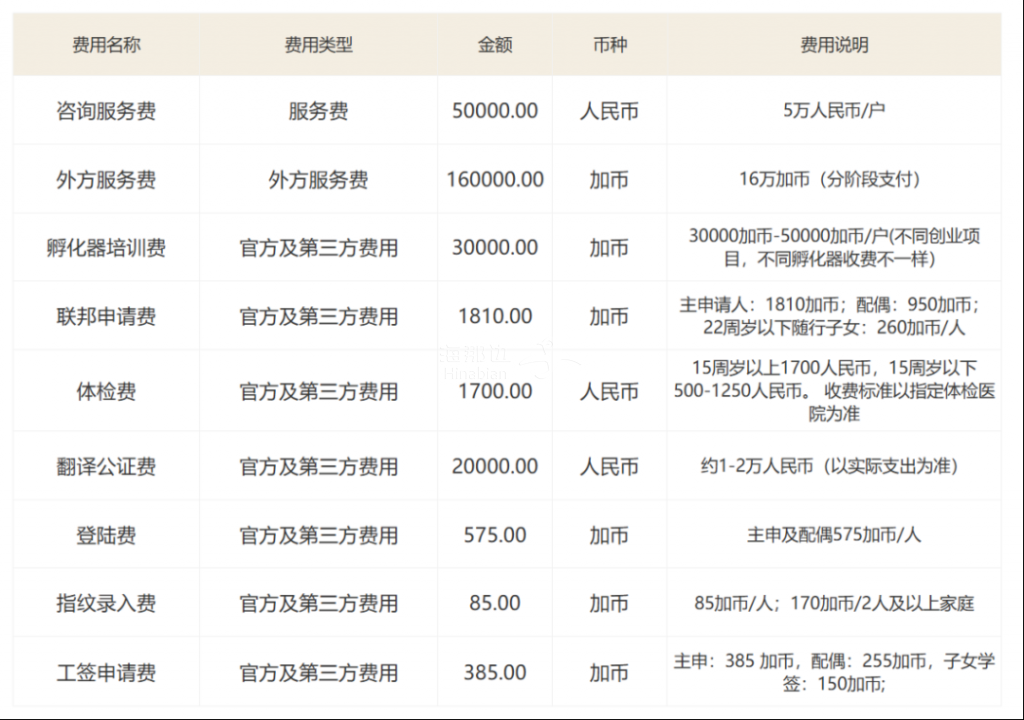1024x720 pixels.
Task: Select the 孵化器培训费 fee name
Action: tap(106, 248)
